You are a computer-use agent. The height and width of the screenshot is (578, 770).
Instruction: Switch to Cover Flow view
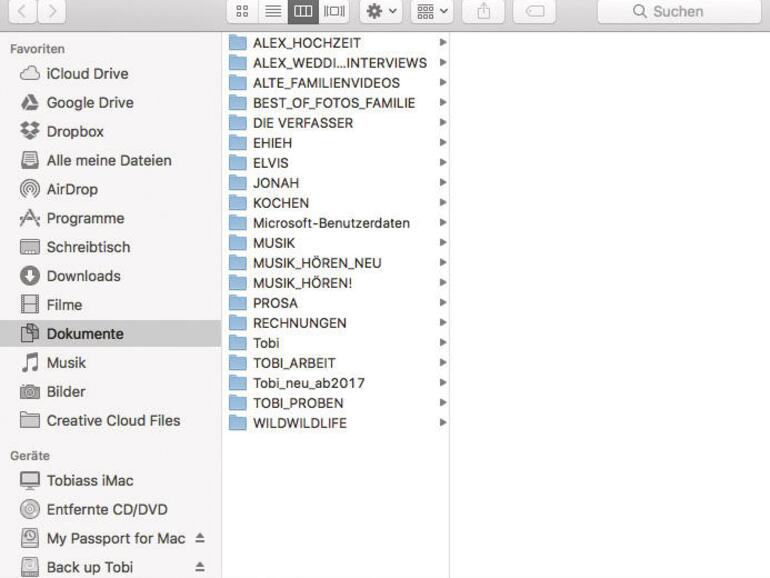point(334,11)
